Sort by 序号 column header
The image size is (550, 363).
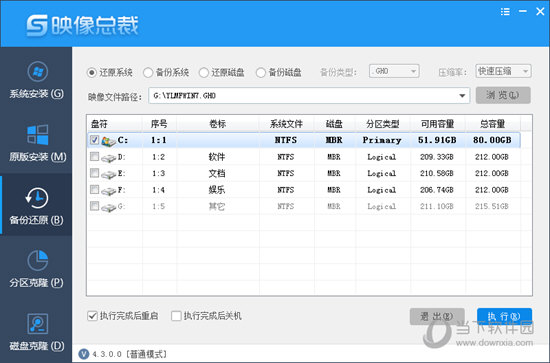159,124
